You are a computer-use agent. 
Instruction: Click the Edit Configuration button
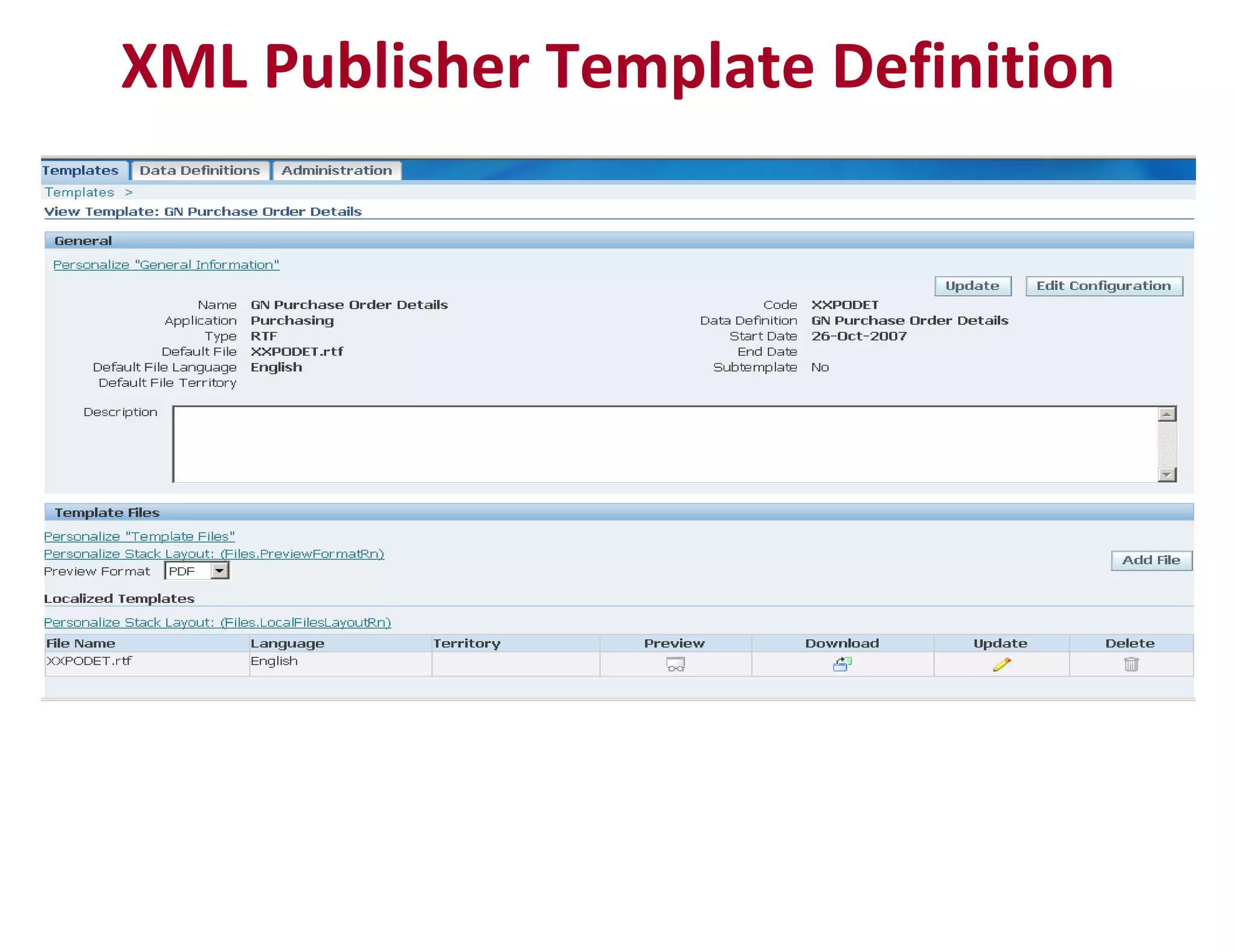coord(1104,286)
